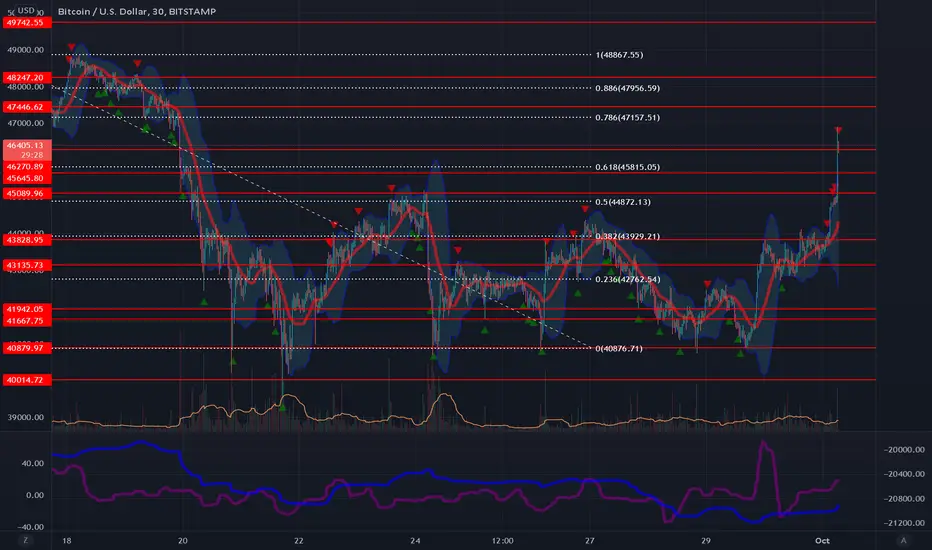Click the 39000.00 price axis value
The image size is (932, 550).
tap(26, 417)
